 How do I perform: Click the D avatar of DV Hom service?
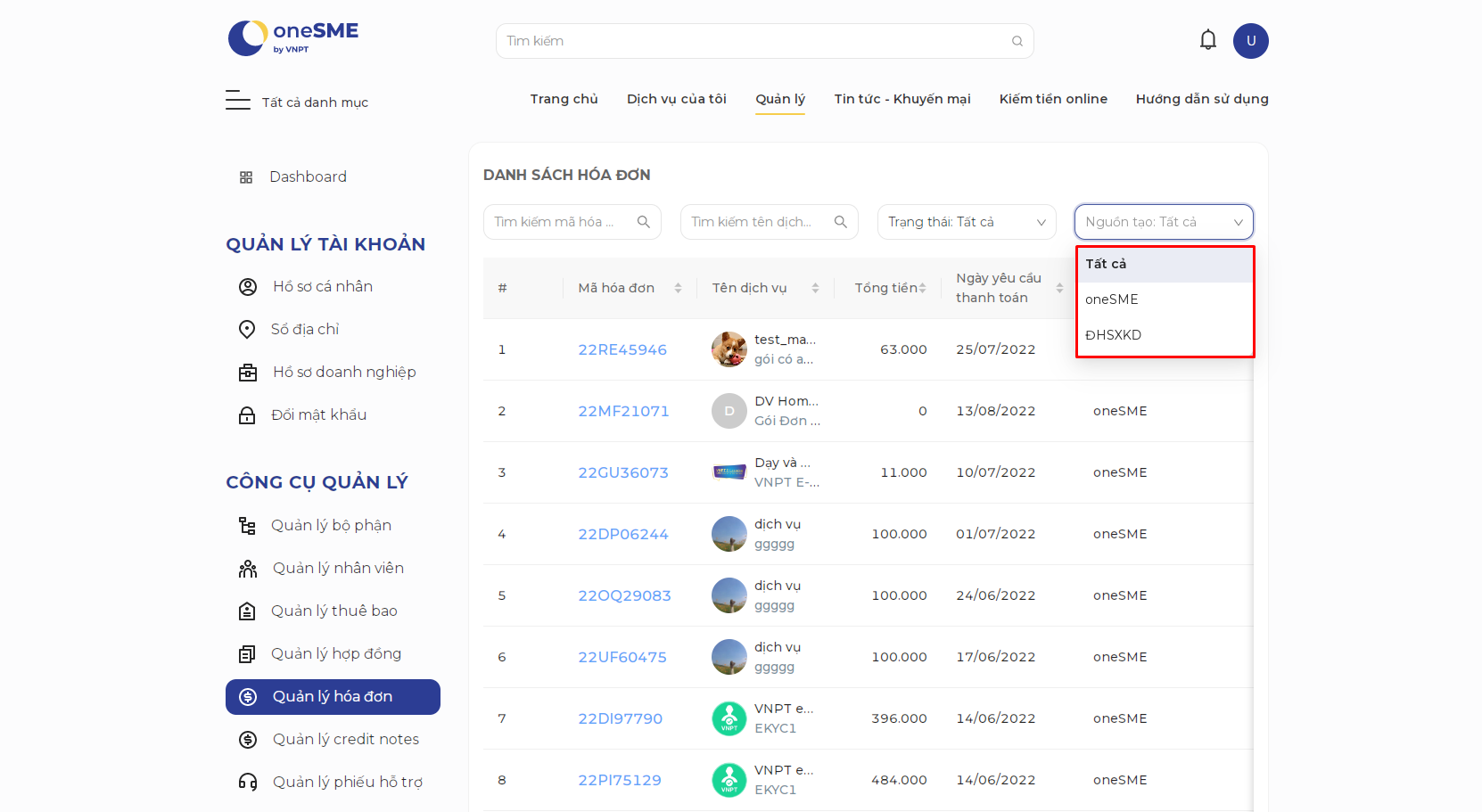click(729, 411)
